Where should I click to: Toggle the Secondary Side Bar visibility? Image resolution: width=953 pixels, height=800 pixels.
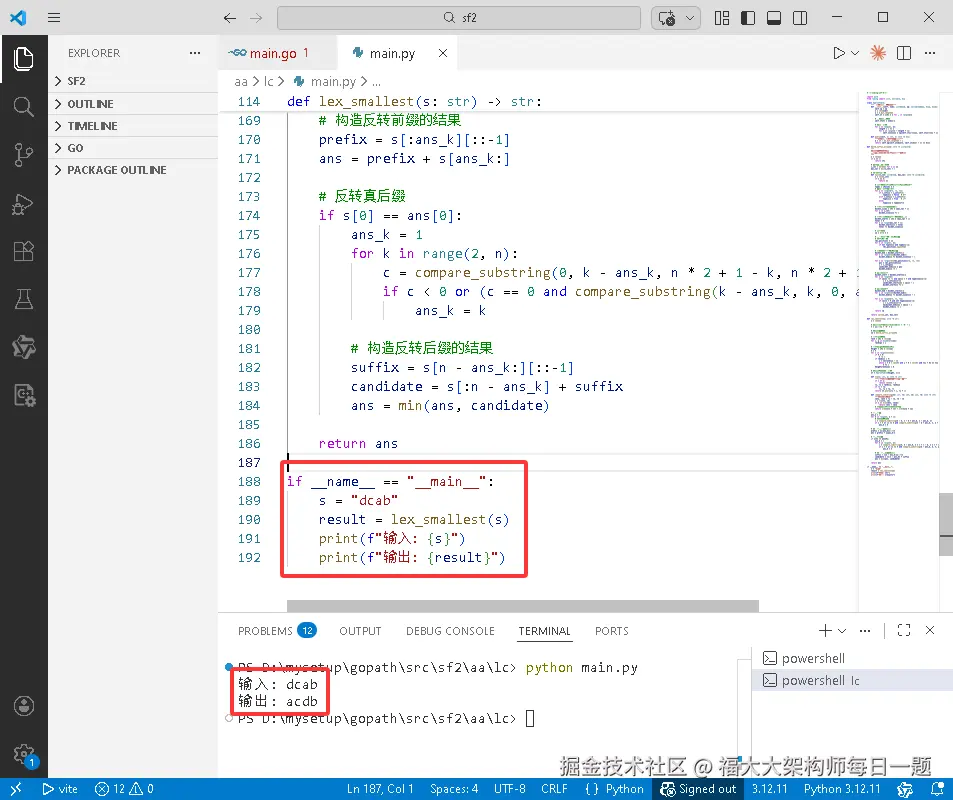798,18
